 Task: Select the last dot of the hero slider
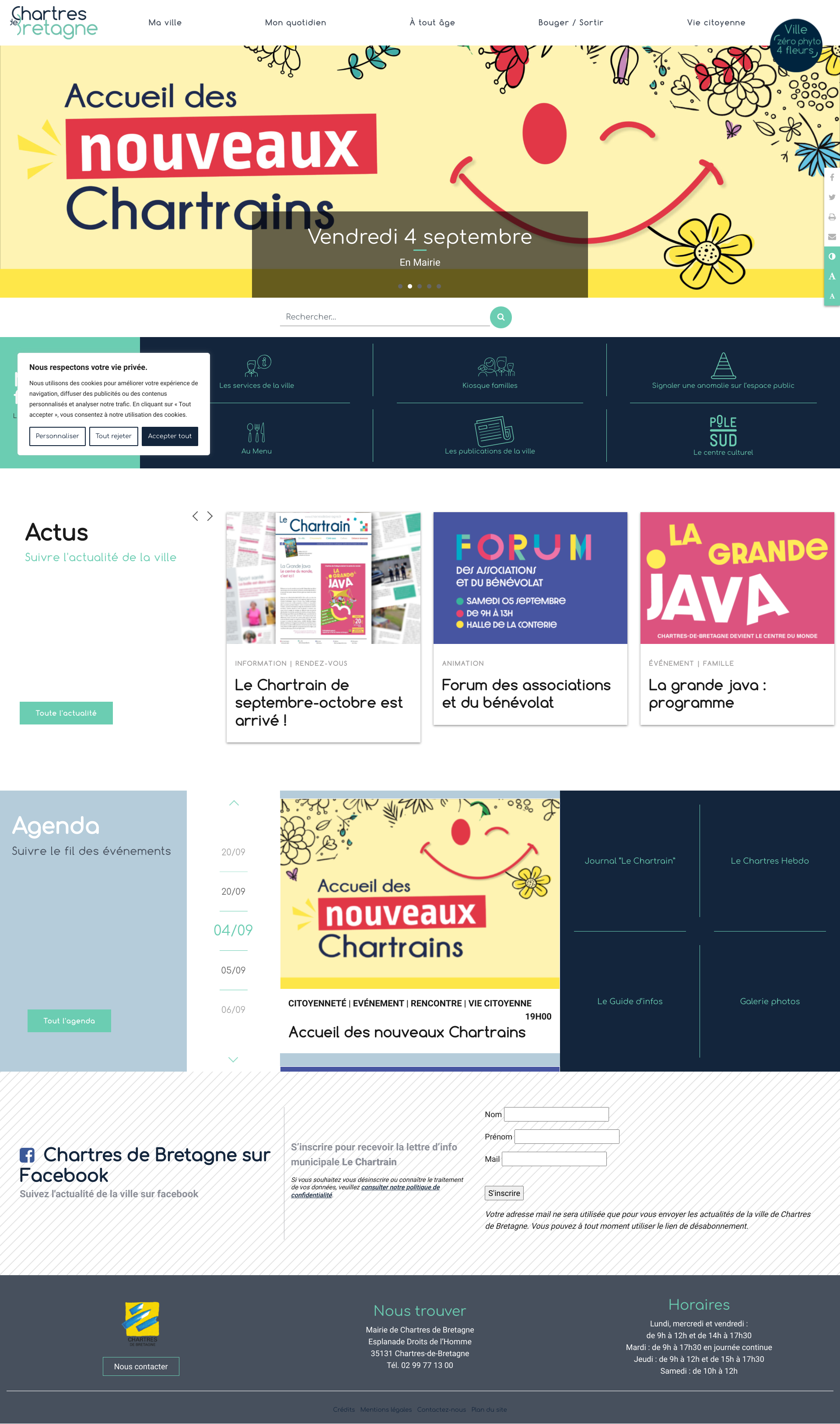(x=439, y=286)
